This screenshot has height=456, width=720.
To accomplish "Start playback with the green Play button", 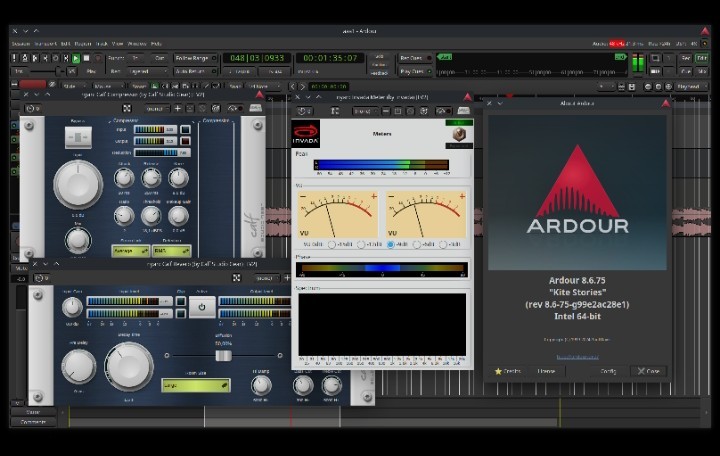I will tap(76, 58).
